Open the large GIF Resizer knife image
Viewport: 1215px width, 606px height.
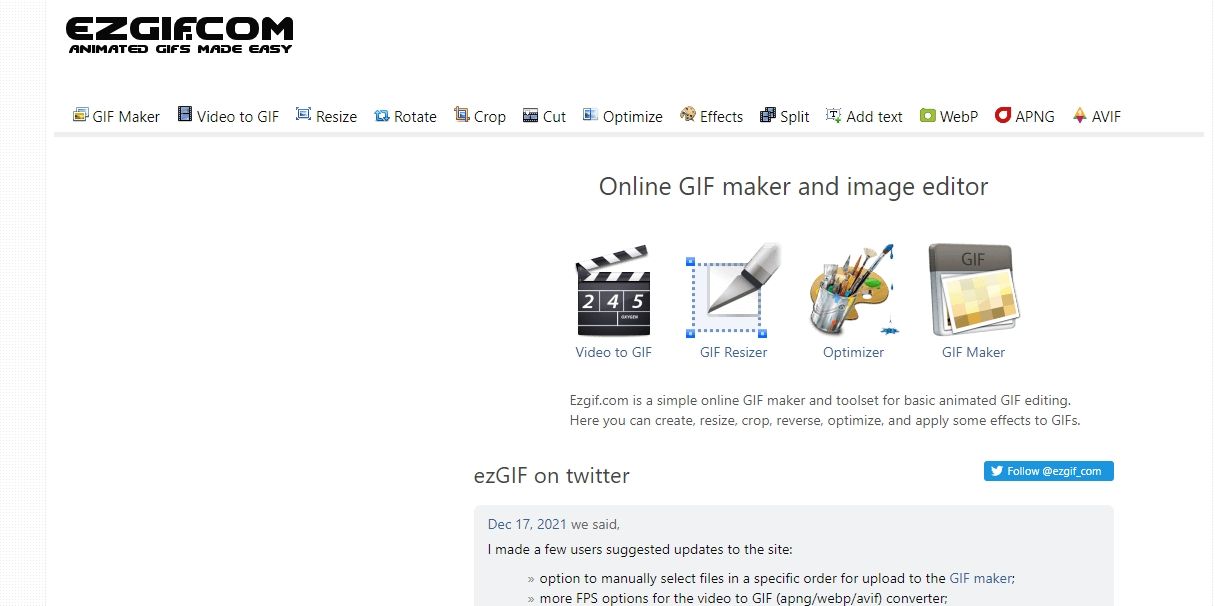point(734,290)
